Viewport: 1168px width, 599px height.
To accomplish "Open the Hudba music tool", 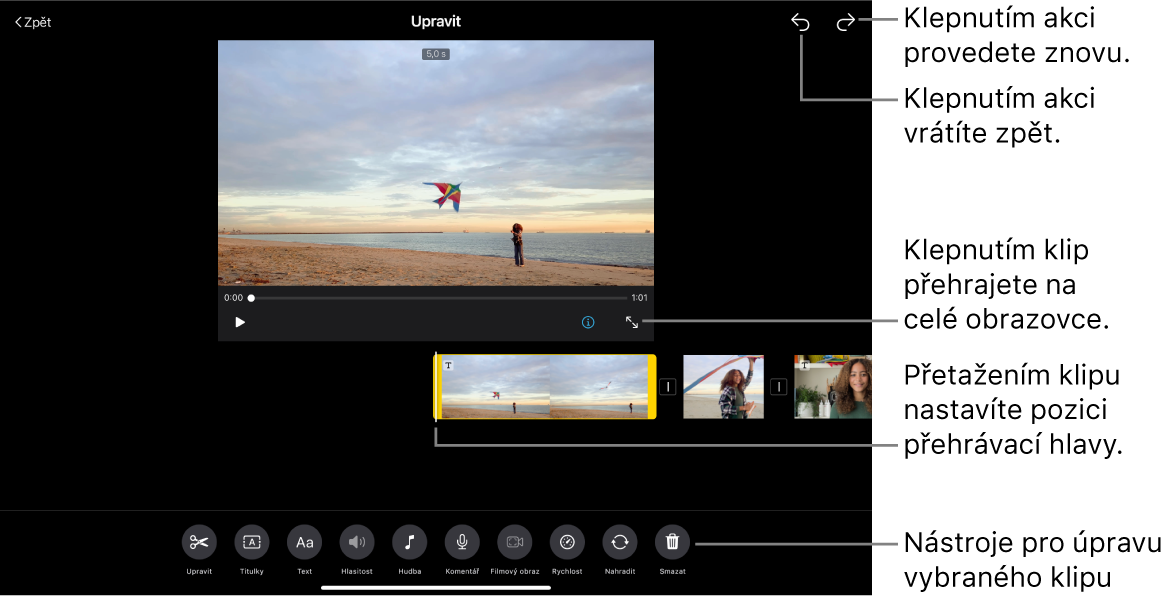I will click(x=409, y=542).
